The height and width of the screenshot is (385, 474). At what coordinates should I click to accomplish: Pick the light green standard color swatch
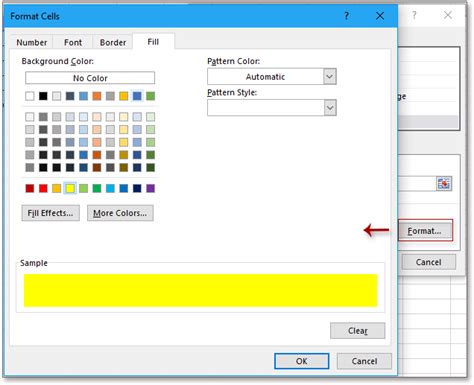(83, 188)
